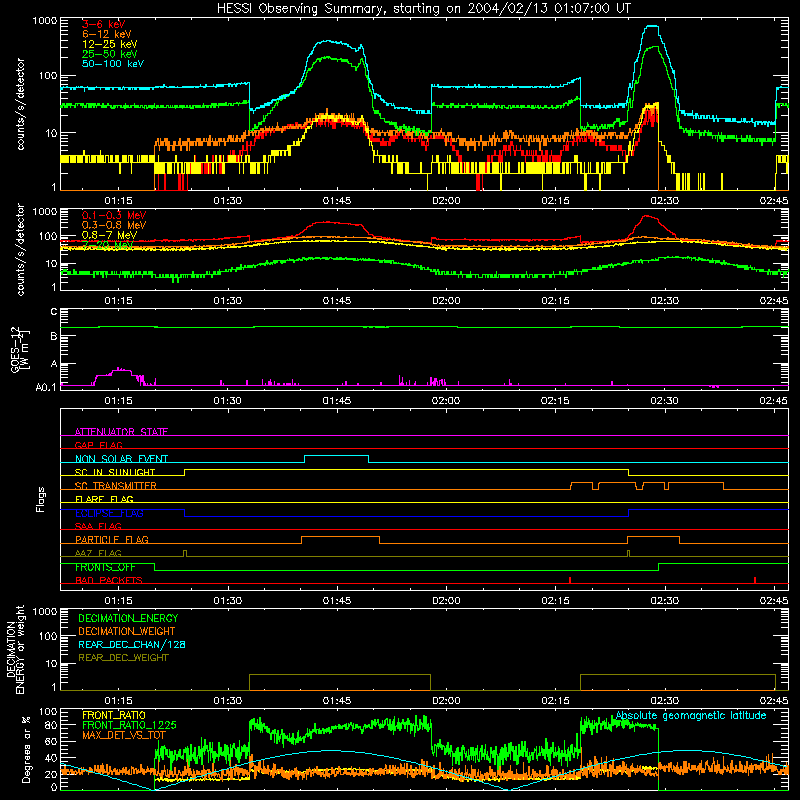800x800 pixels.
Task: Select the SC_IN_SUNLIGHT flag label
Action: [115, 472]
